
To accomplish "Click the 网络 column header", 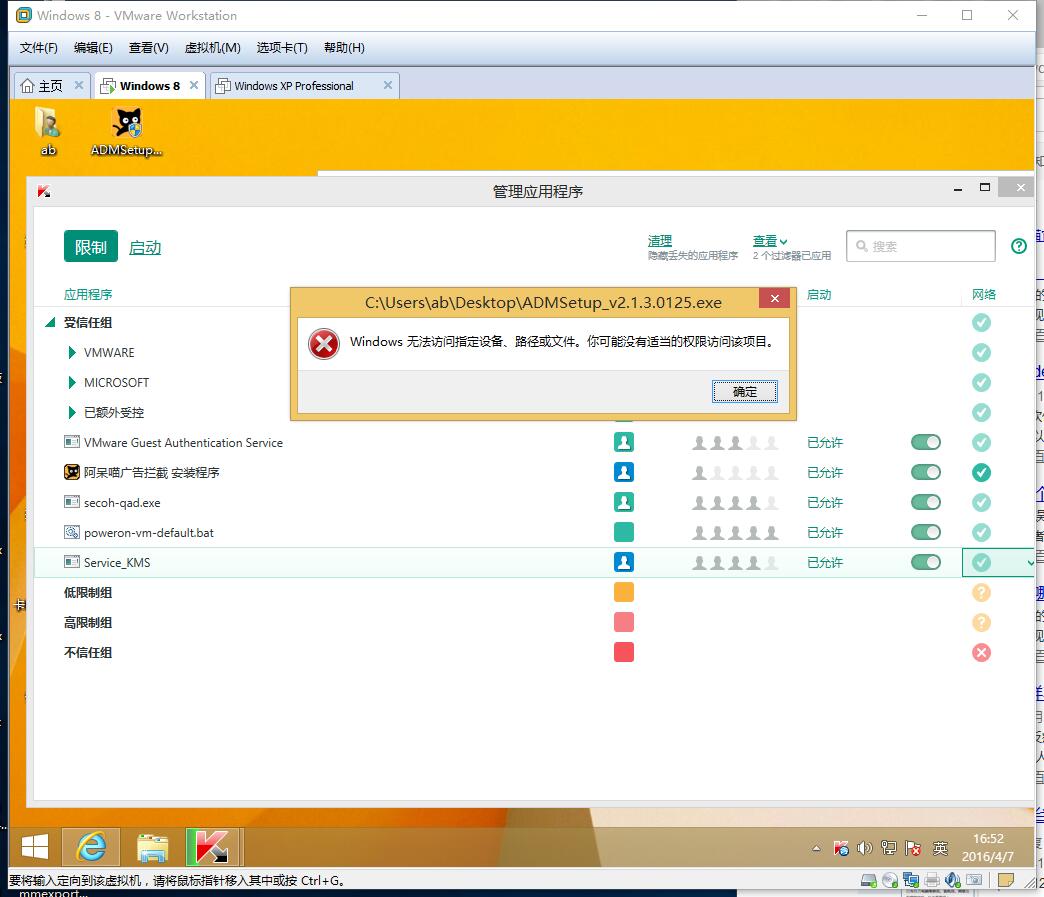I will [983, 294].
